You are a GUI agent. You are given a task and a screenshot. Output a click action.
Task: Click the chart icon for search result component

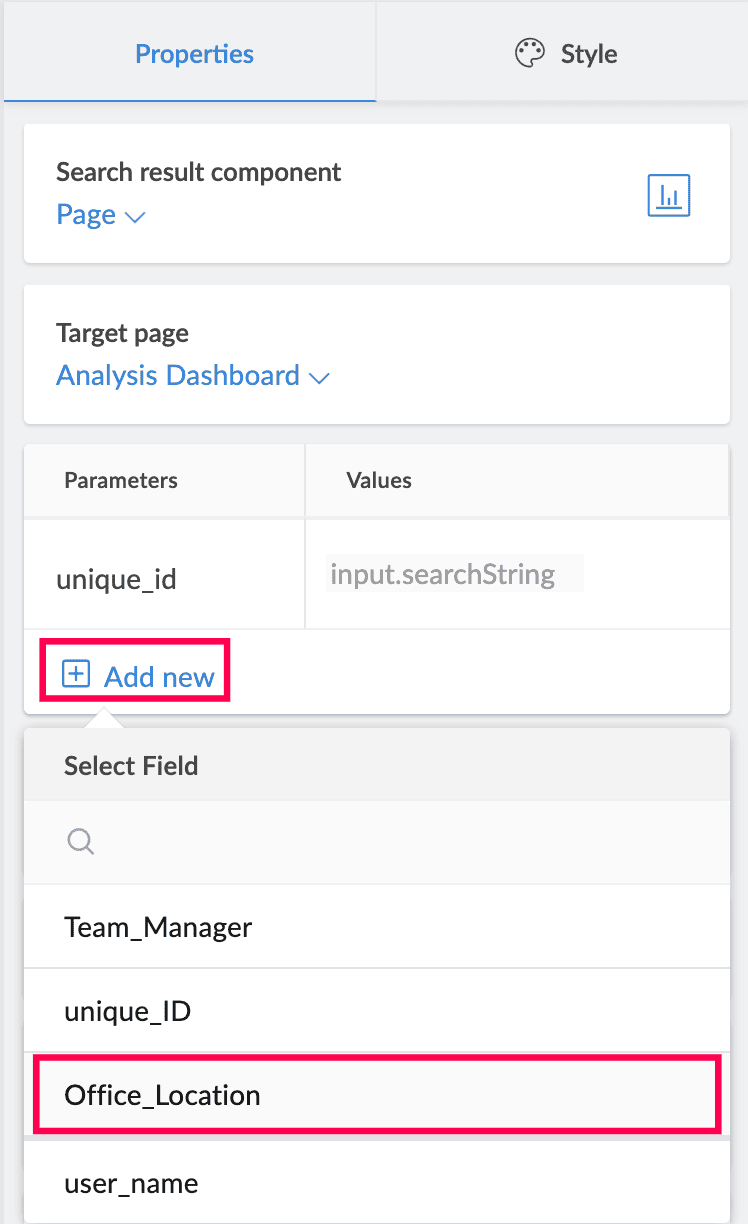click(x=669, y=196)
